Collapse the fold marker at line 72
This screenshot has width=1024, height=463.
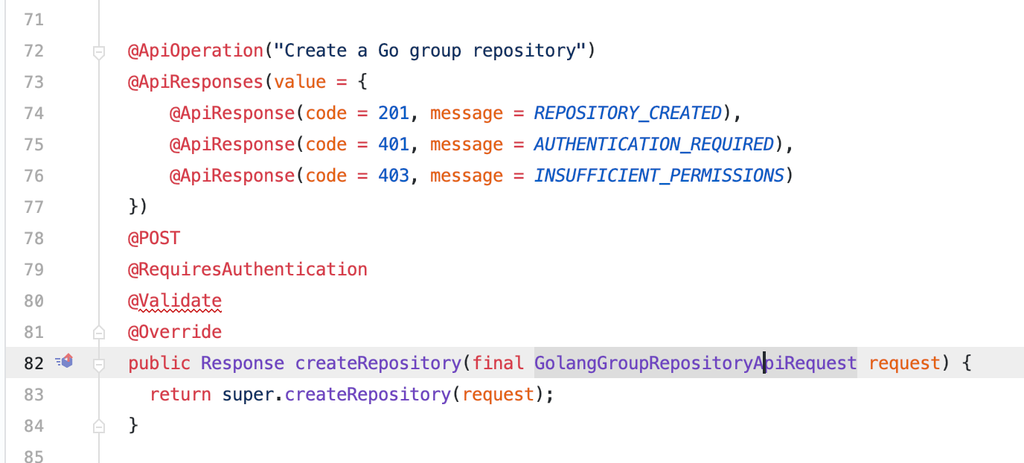pyautogui.click(x=99, y=51)
